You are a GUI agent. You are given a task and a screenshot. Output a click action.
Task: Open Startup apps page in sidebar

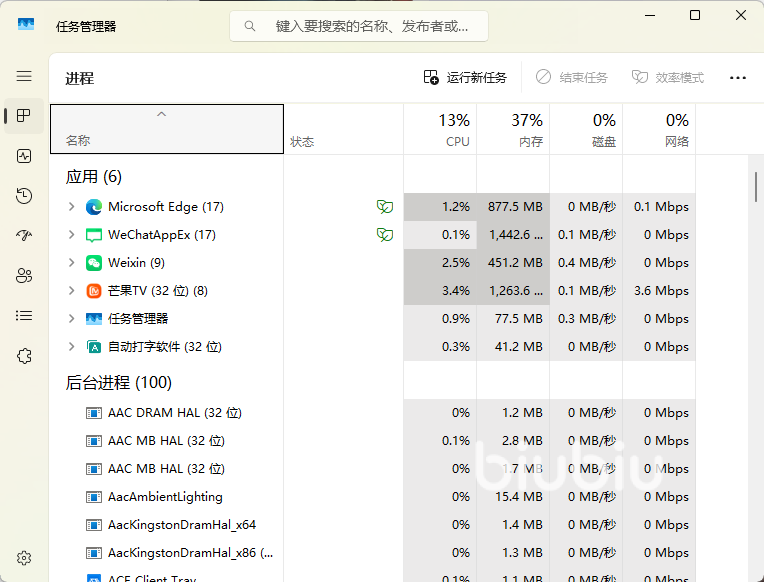[24, 236]
